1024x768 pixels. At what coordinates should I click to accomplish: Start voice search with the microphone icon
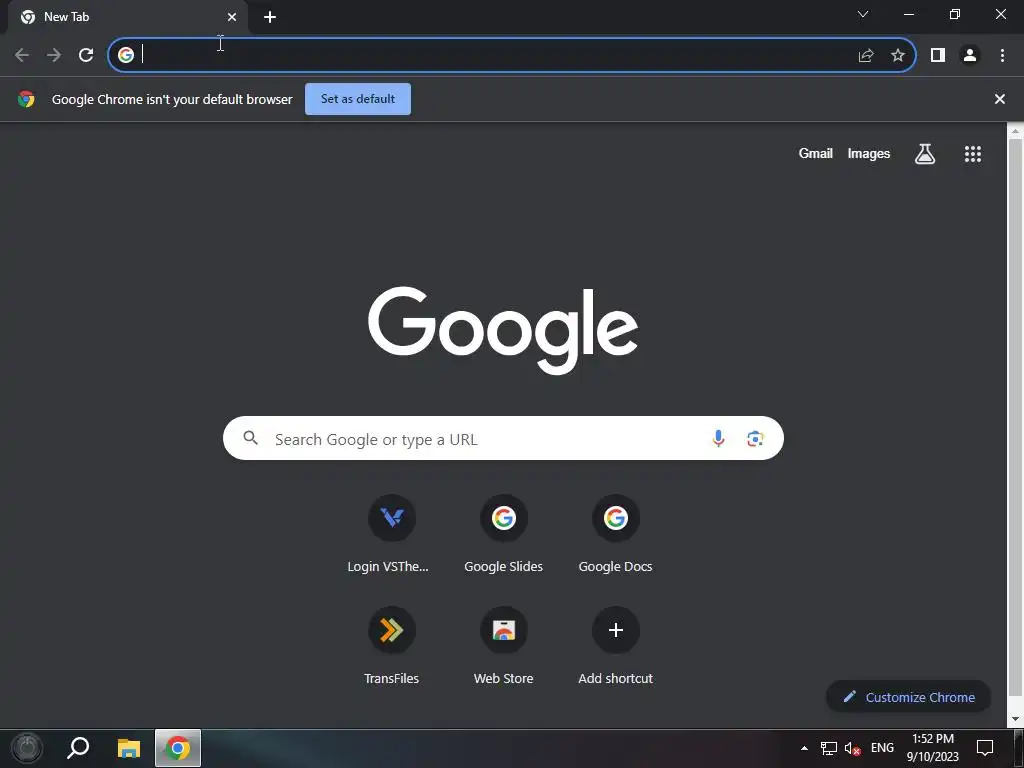point(718,438)
